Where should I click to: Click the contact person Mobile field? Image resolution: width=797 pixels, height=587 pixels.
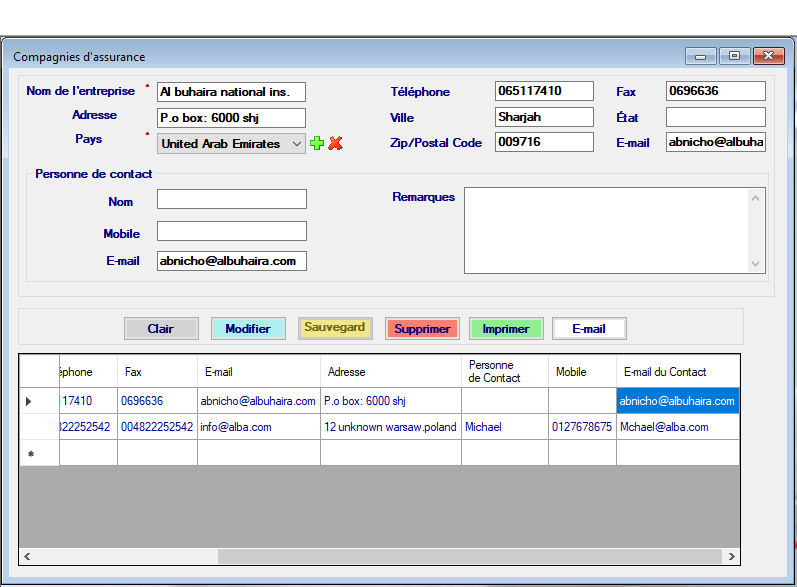coord(231,232)
